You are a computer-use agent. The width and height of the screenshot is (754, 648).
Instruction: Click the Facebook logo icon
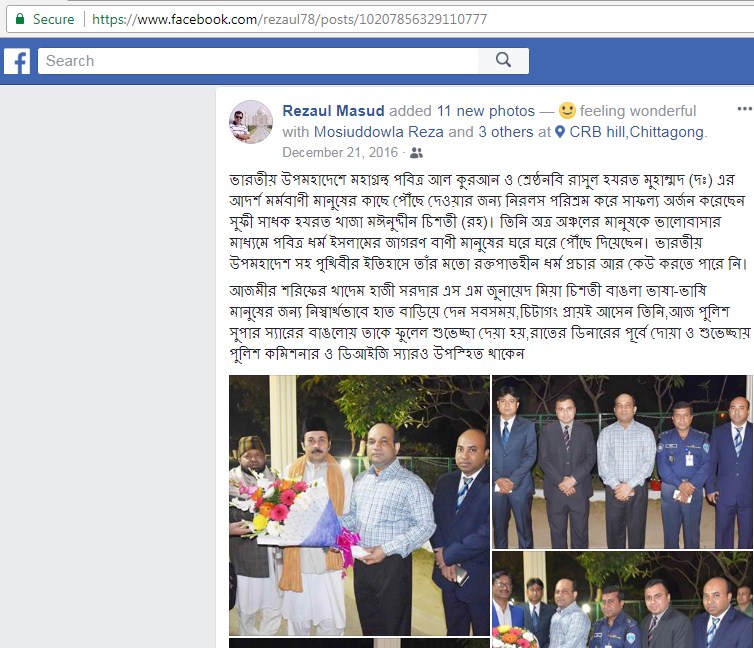tap(17, 61)
